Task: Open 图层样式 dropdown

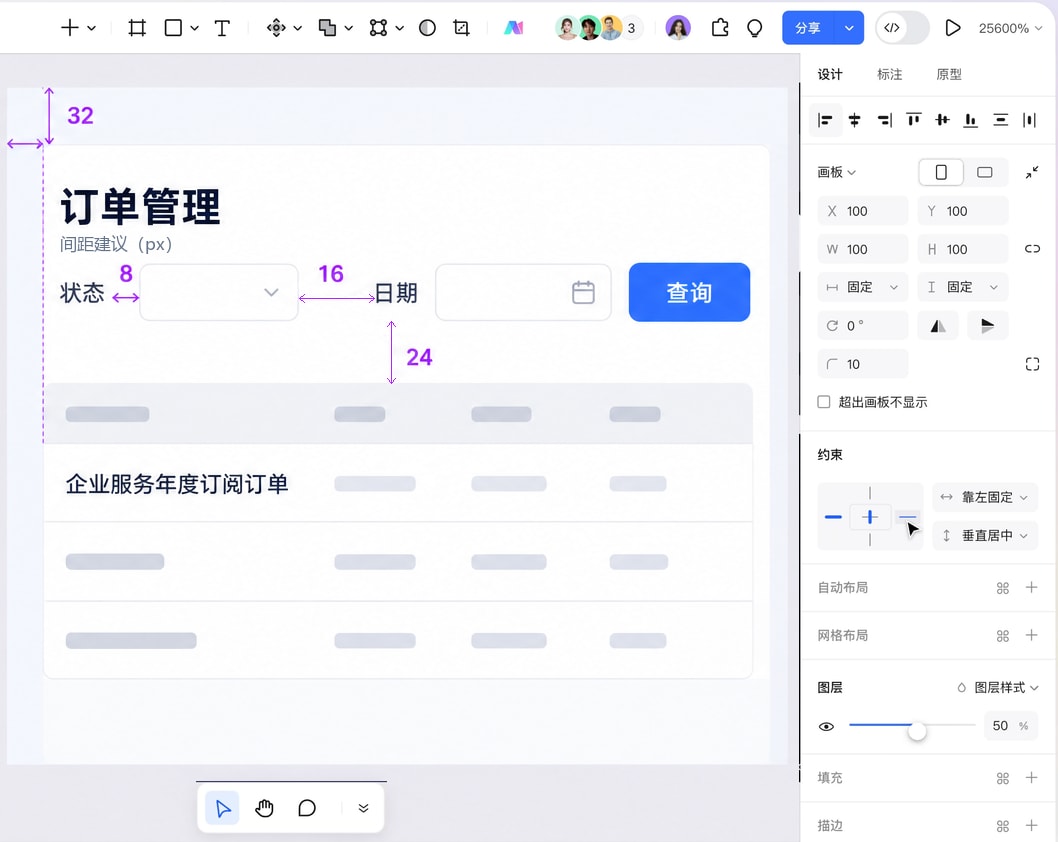Action: pyautogui.click(x=999, y=687)
